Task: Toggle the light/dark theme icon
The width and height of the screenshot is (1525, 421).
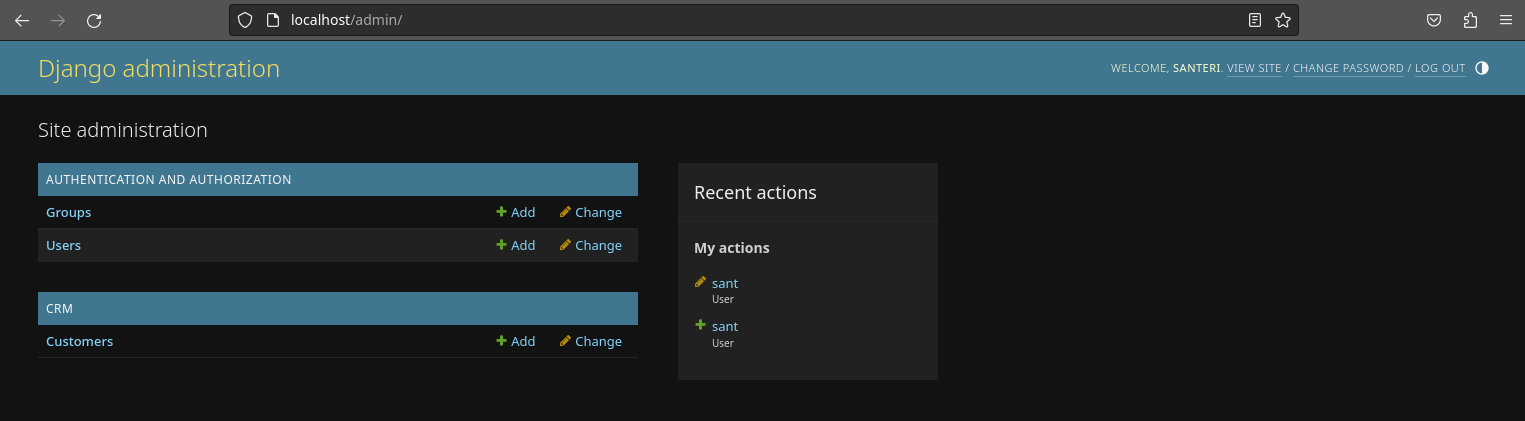Action: 1481,68
